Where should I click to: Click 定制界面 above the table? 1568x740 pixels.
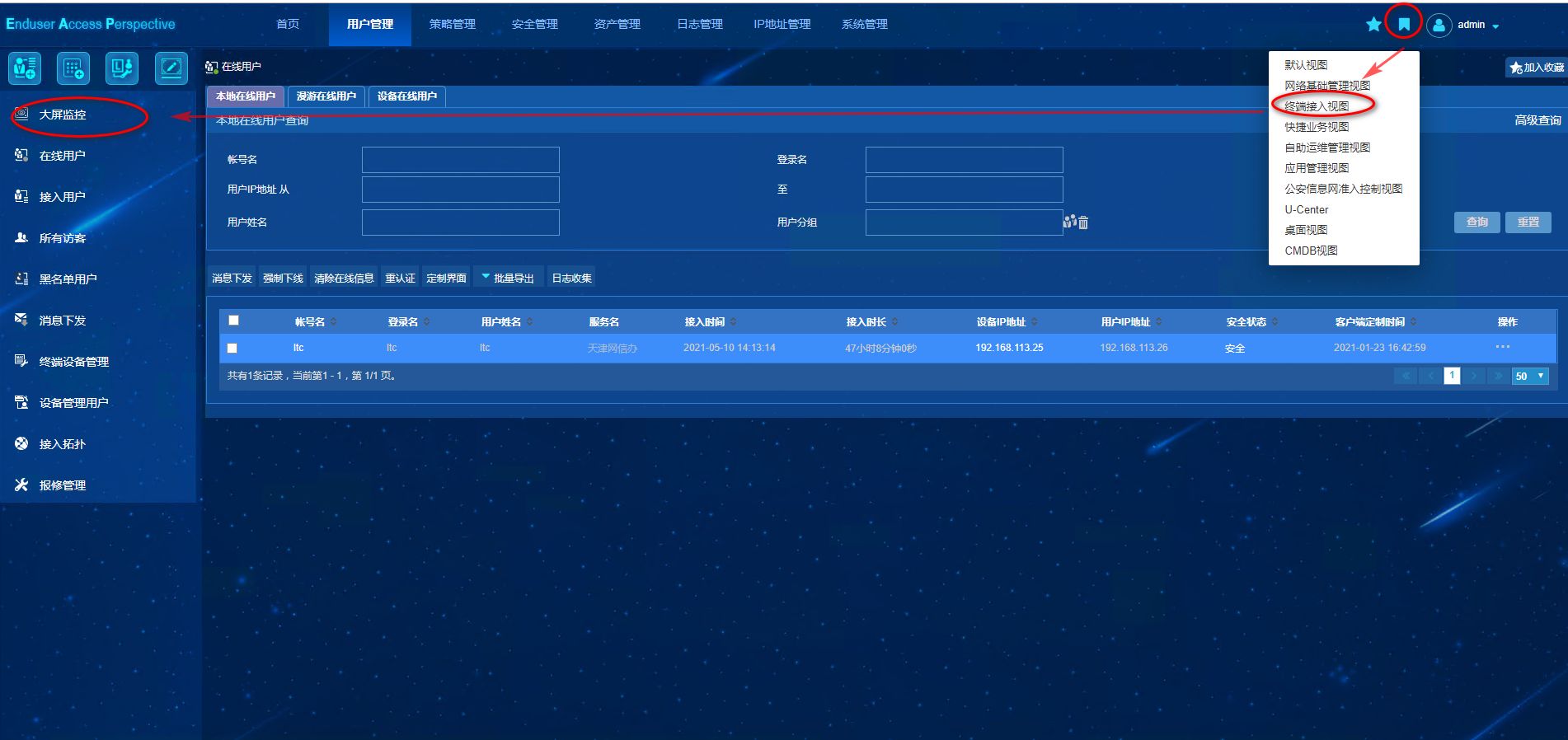click(446, 279)
